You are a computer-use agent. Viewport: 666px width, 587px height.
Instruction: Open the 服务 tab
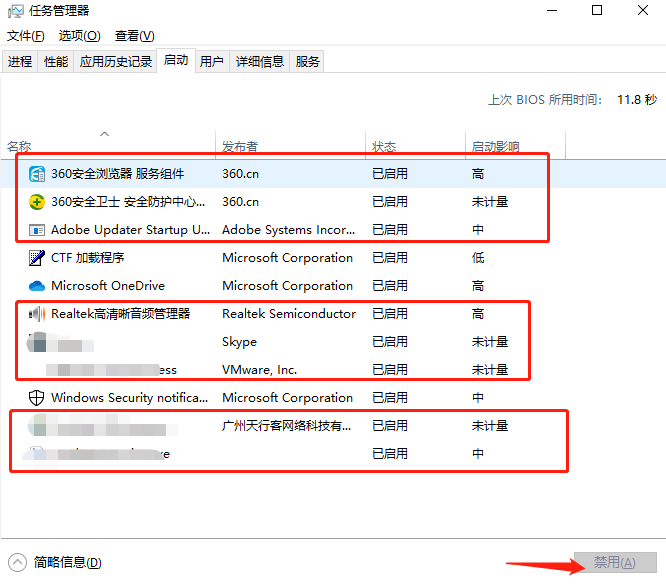tap(308, 61)
